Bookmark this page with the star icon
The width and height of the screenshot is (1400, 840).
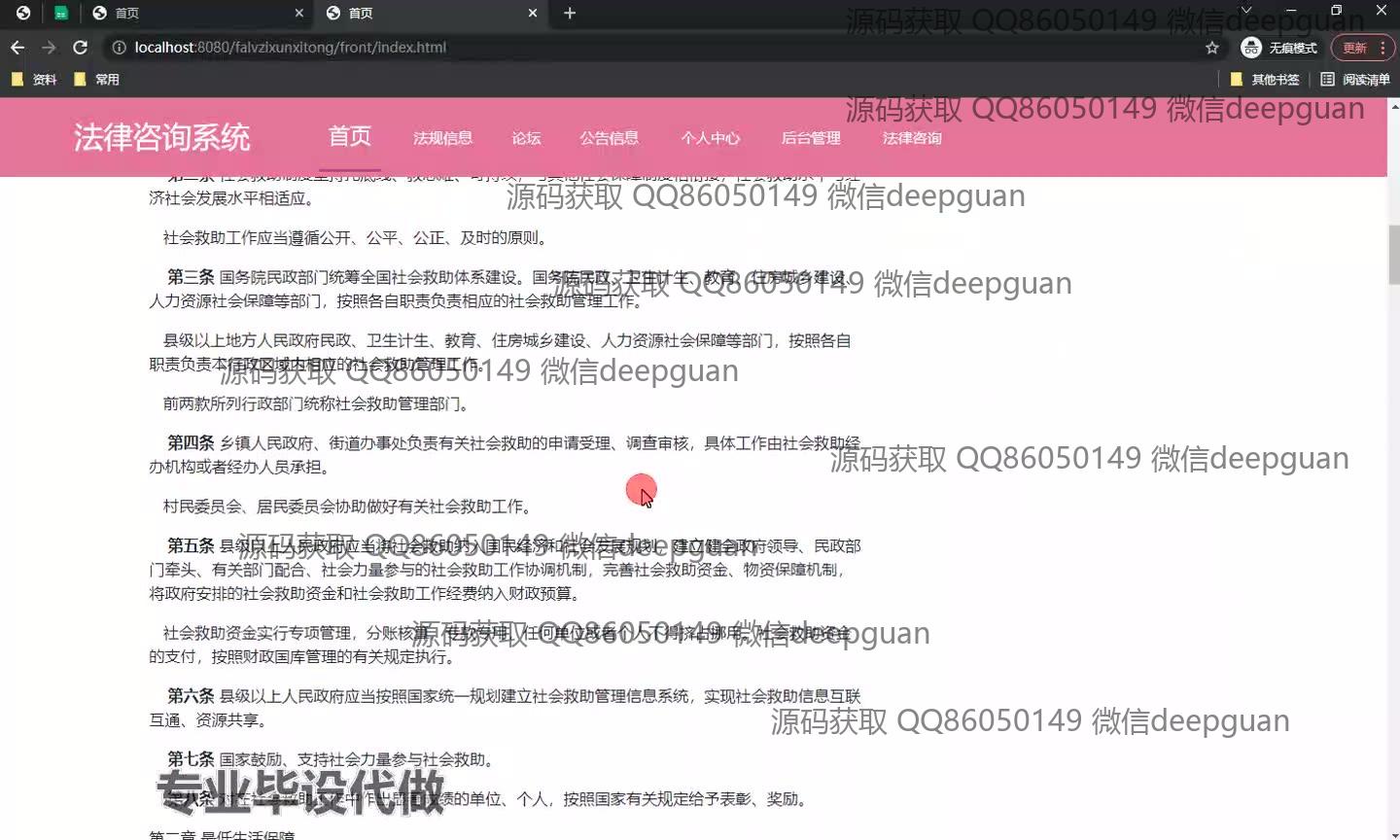click(x=1211, y=48)
